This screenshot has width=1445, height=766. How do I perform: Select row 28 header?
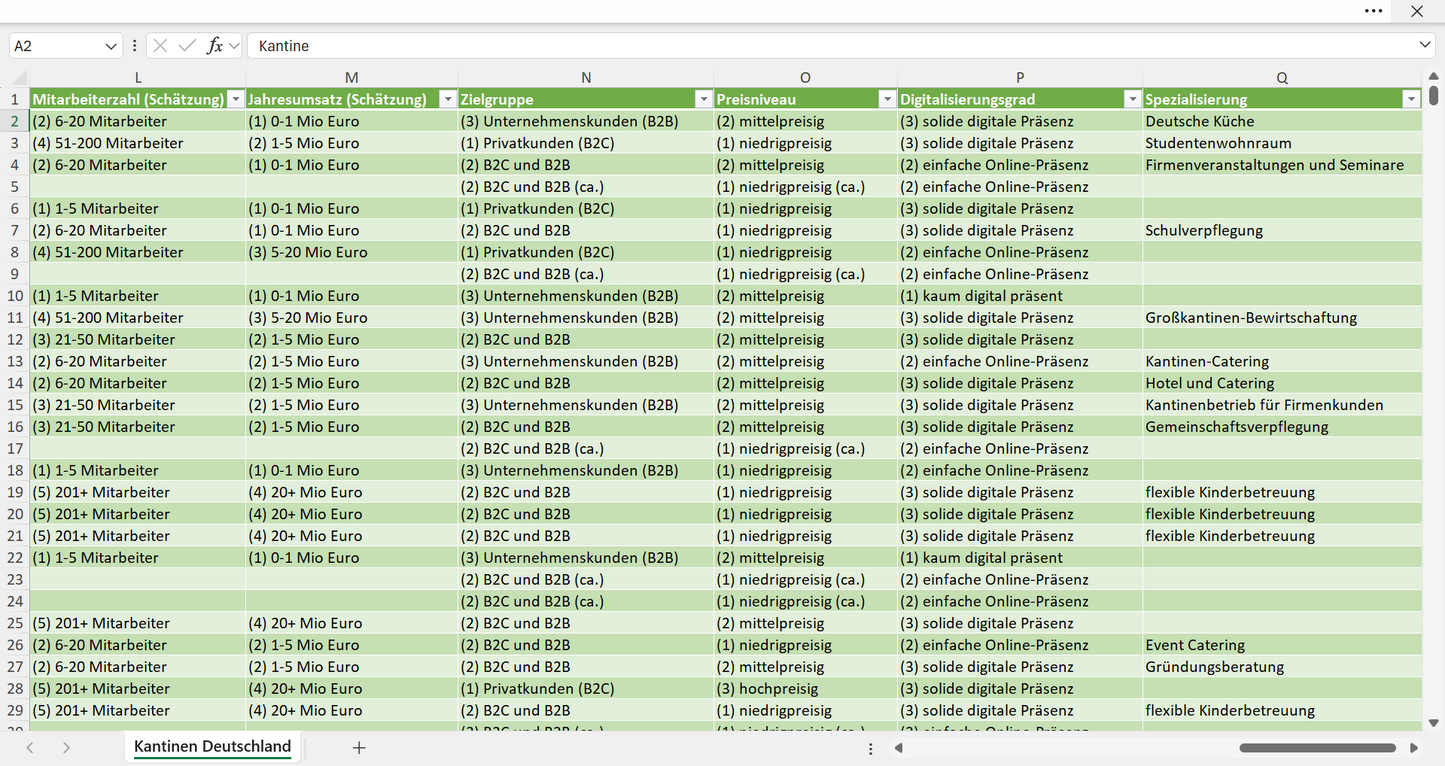pos(15,689)
